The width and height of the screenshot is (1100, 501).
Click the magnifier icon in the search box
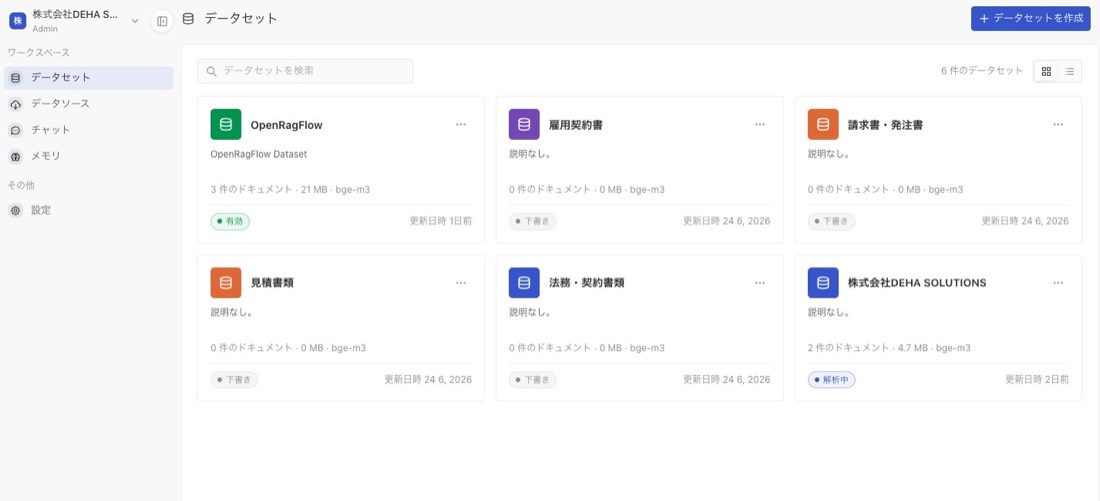211,72
